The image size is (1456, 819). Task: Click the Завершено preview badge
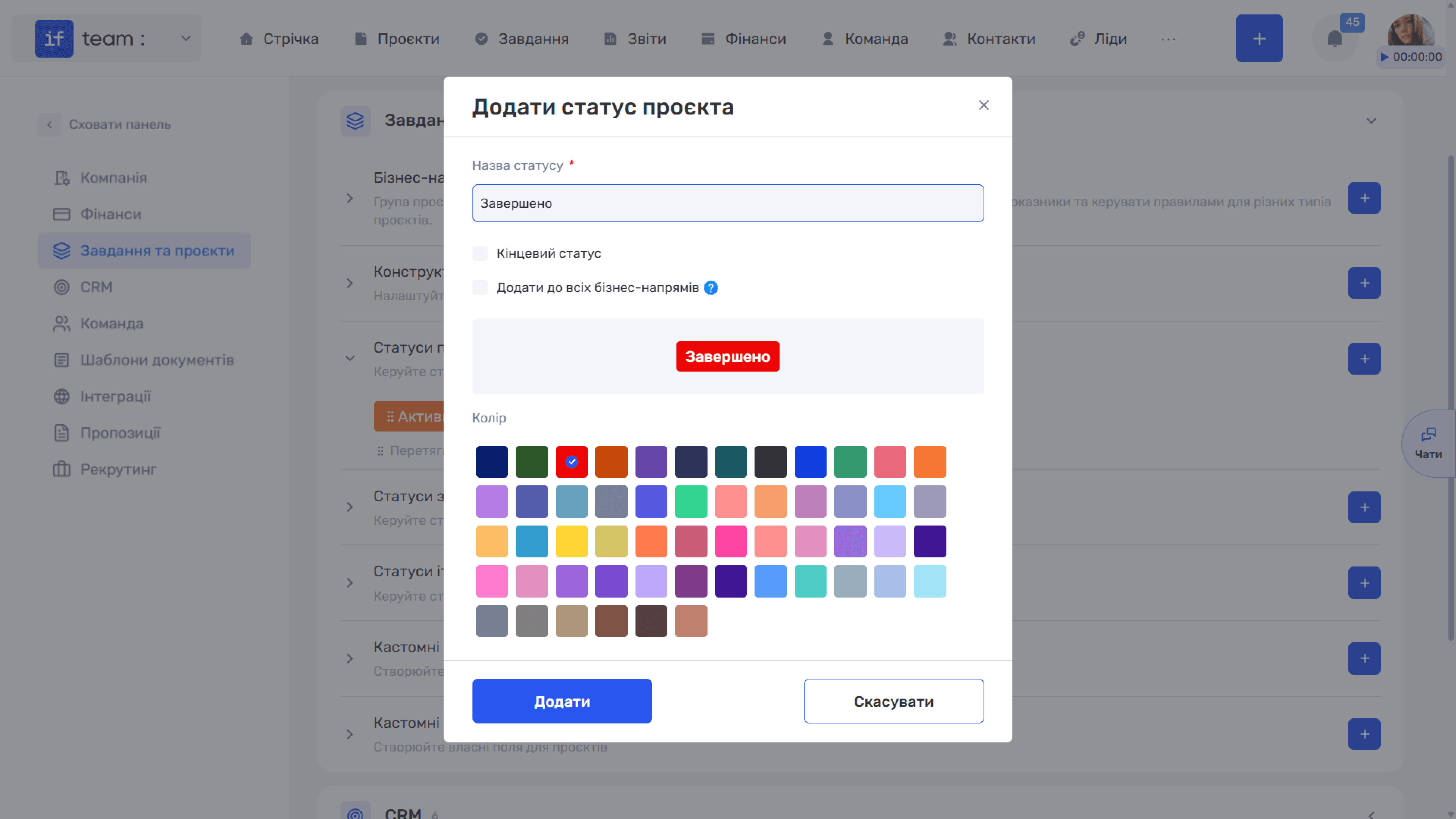coord(728,356)
